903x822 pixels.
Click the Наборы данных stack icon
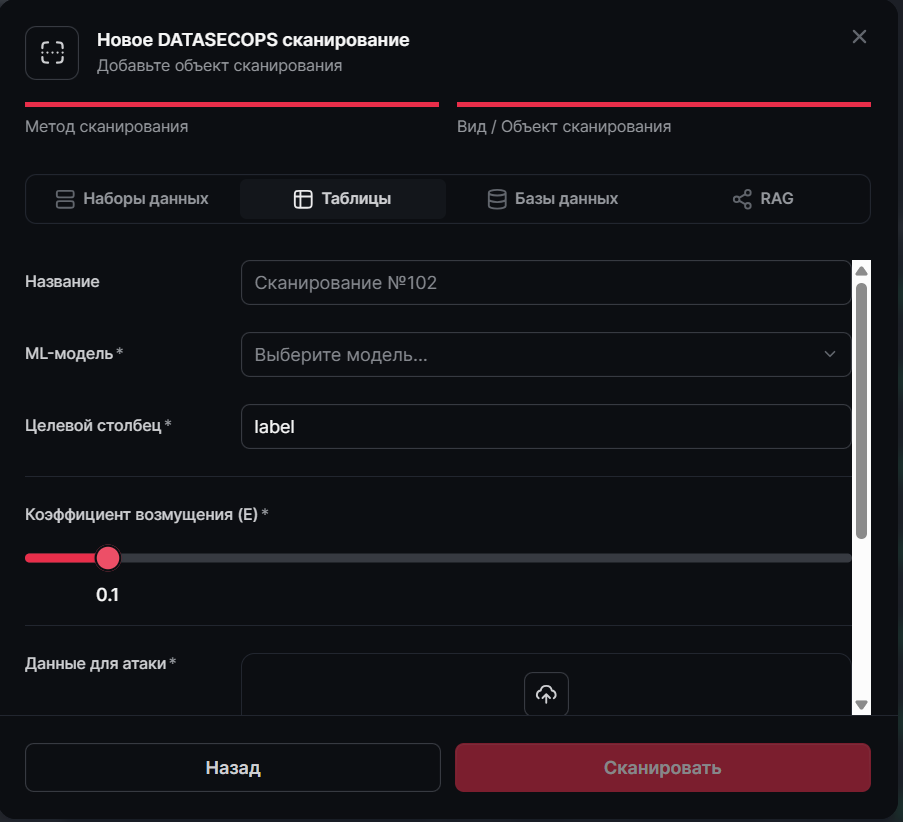pos(65,199)
